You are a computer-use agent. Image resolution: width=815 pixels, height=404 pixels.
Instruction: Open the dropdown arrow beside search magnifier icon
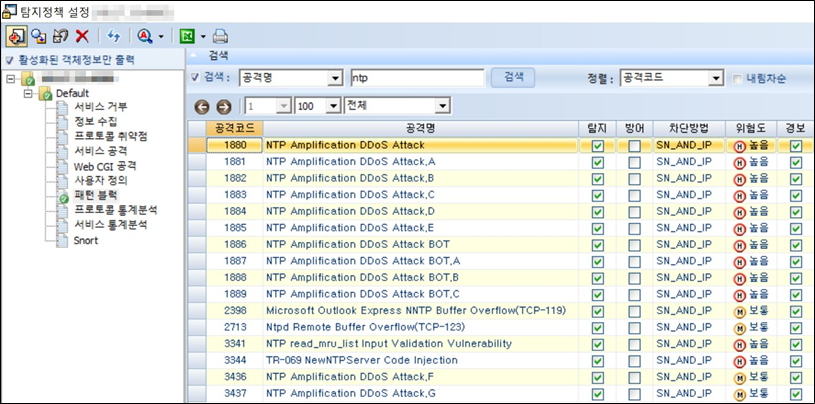[161, 36]
